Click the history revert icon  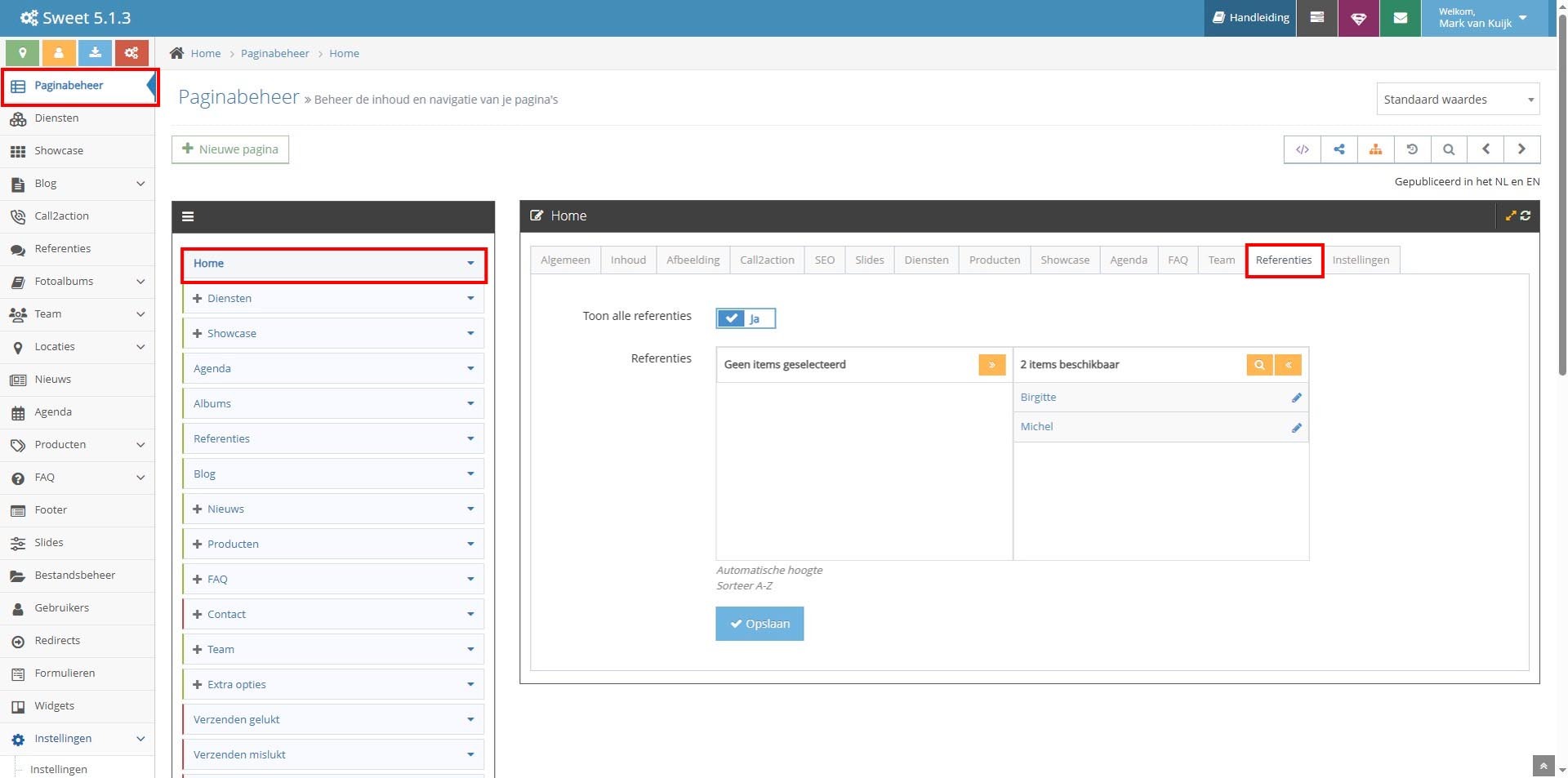(x=1412, y=149)
